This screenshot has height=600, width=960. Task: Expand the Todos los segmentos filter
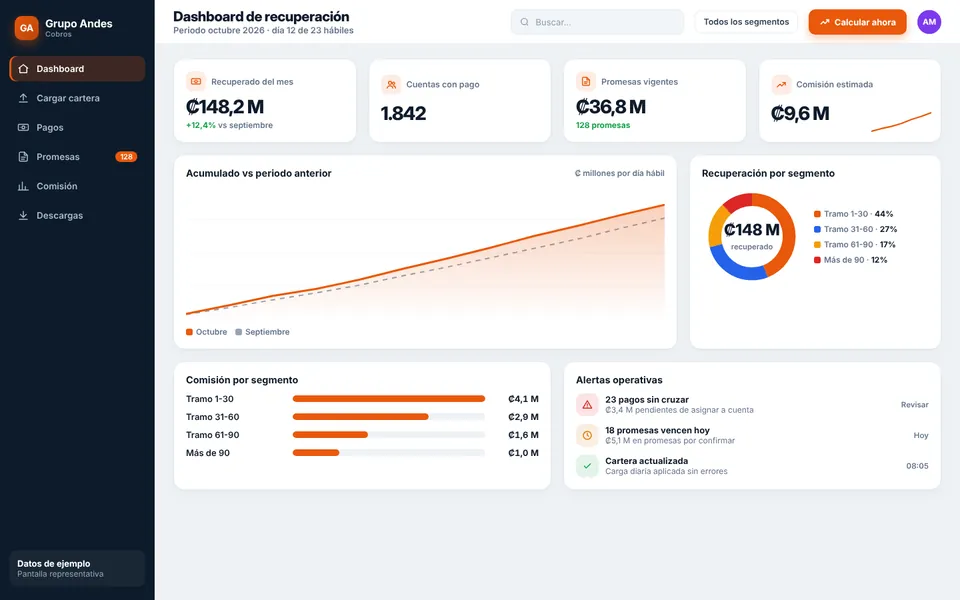(746, 22)
